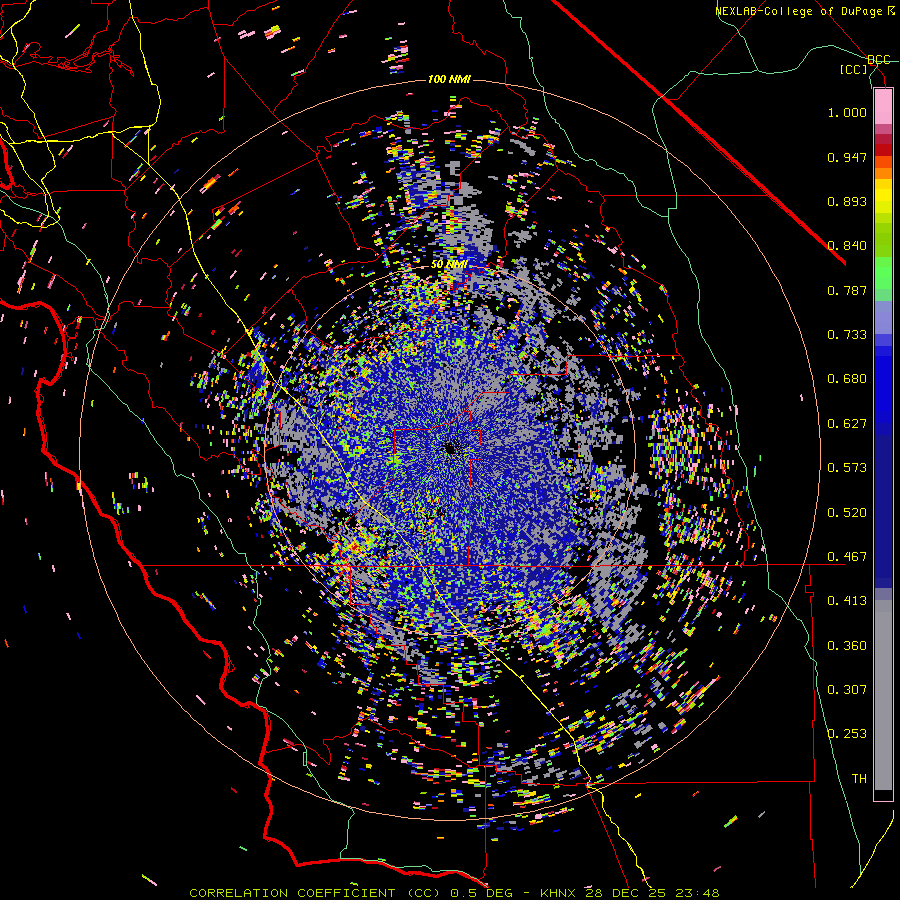
Task: Click the [CC] units label
Action: [854, 69]
